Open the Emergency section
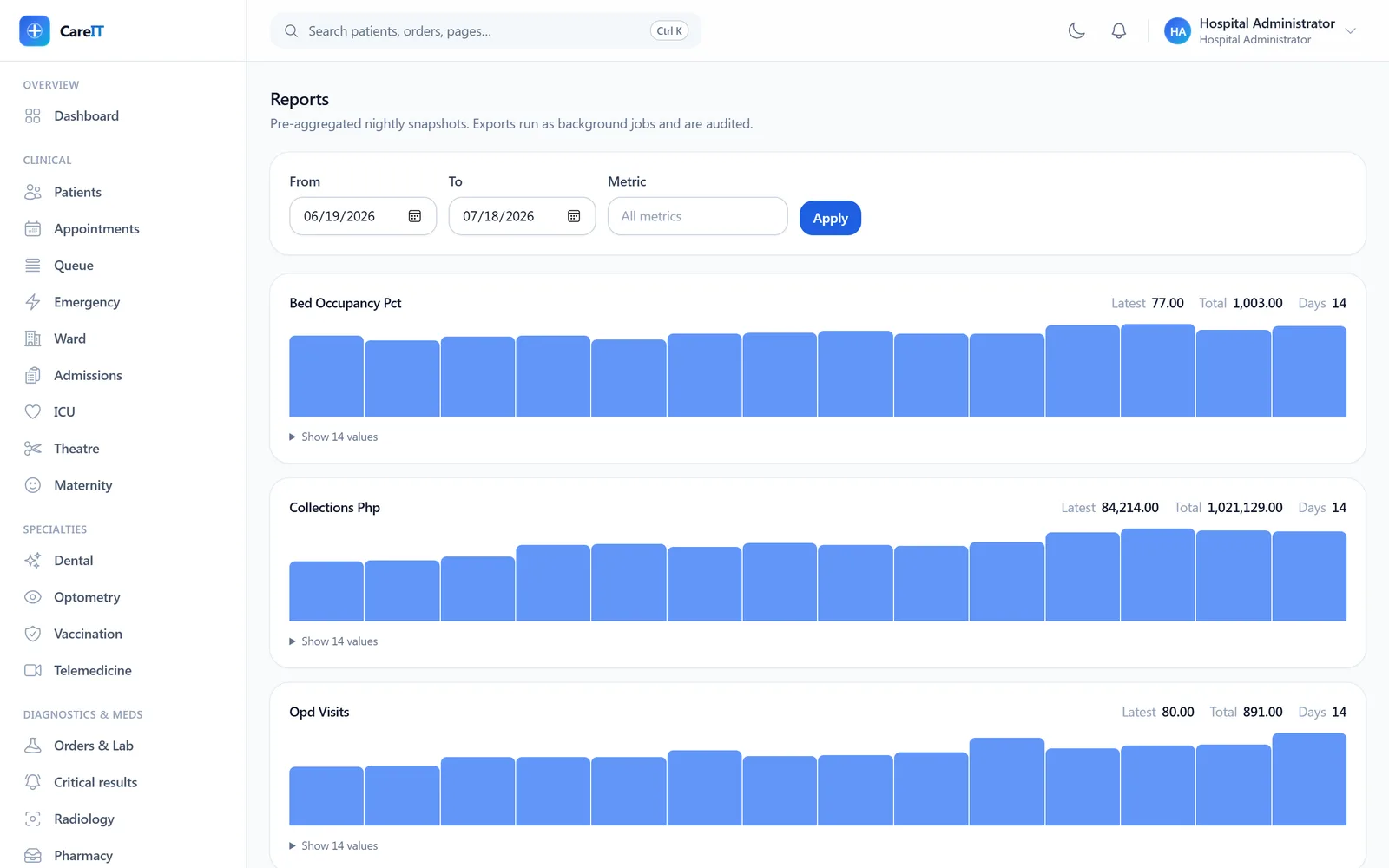Viewport: 1389px width, 868px height. coord(87,302)
